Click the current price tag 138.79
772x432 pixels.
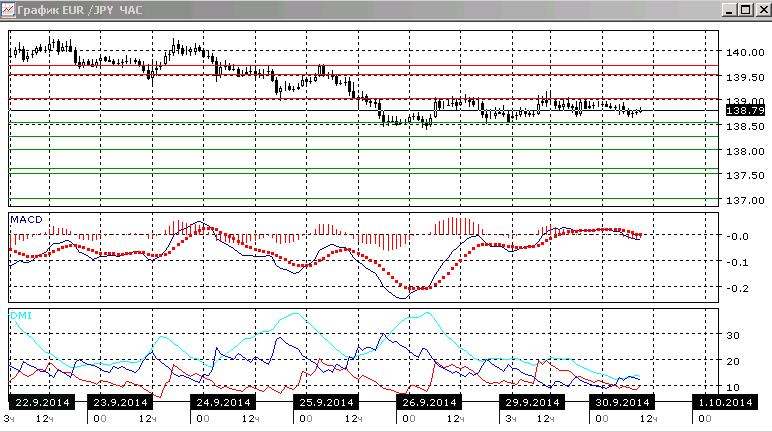[x=745, y=110]
